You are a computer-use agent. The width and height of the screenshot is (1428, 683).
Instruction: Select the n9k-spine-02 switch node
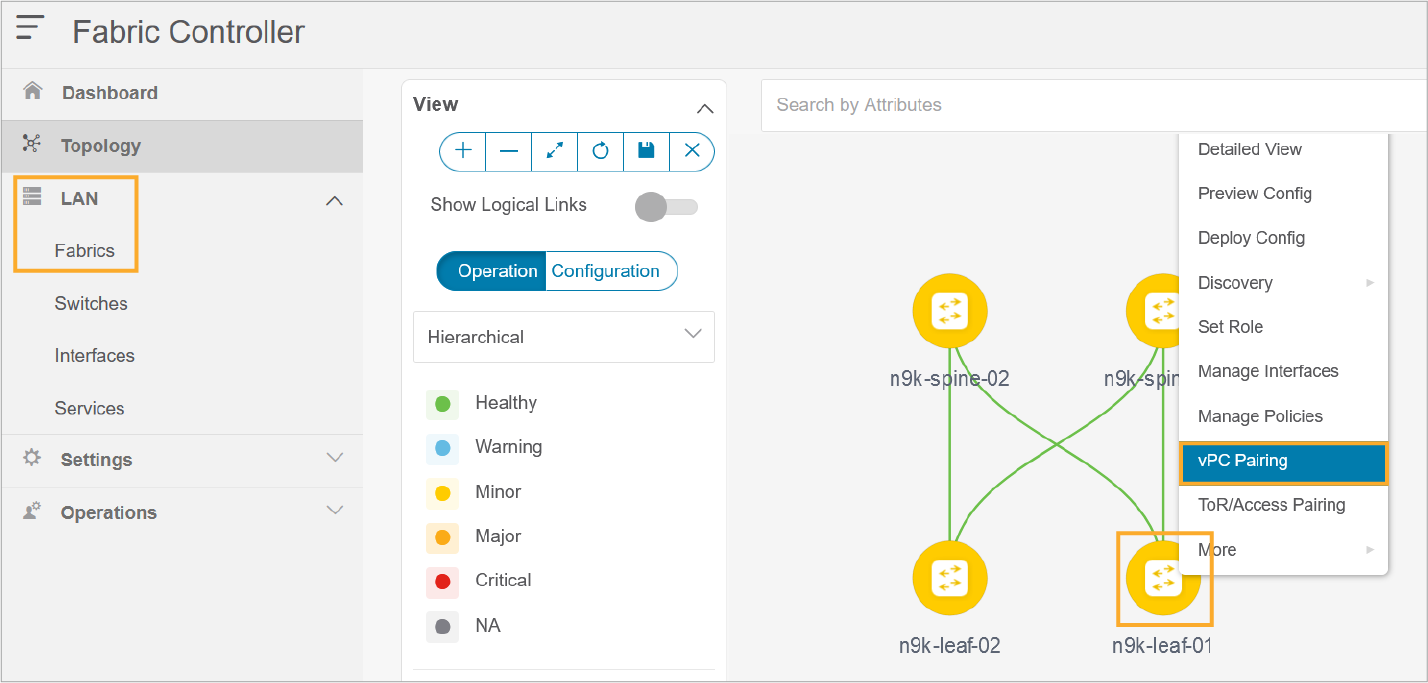(x=950, y=311)
